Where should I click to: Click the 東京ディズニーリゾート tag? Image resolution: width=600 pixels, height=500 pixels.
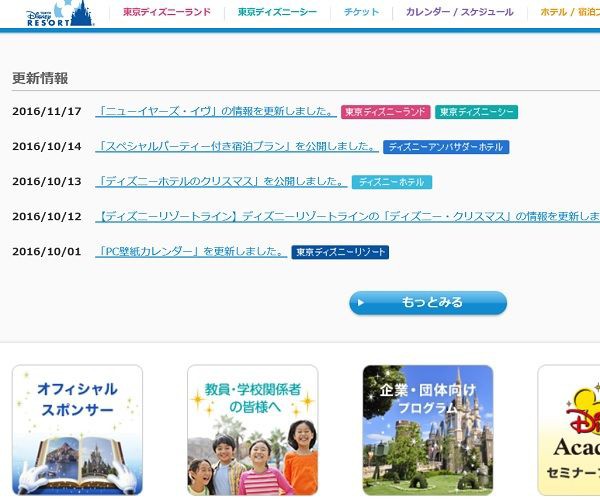(340, 252)
